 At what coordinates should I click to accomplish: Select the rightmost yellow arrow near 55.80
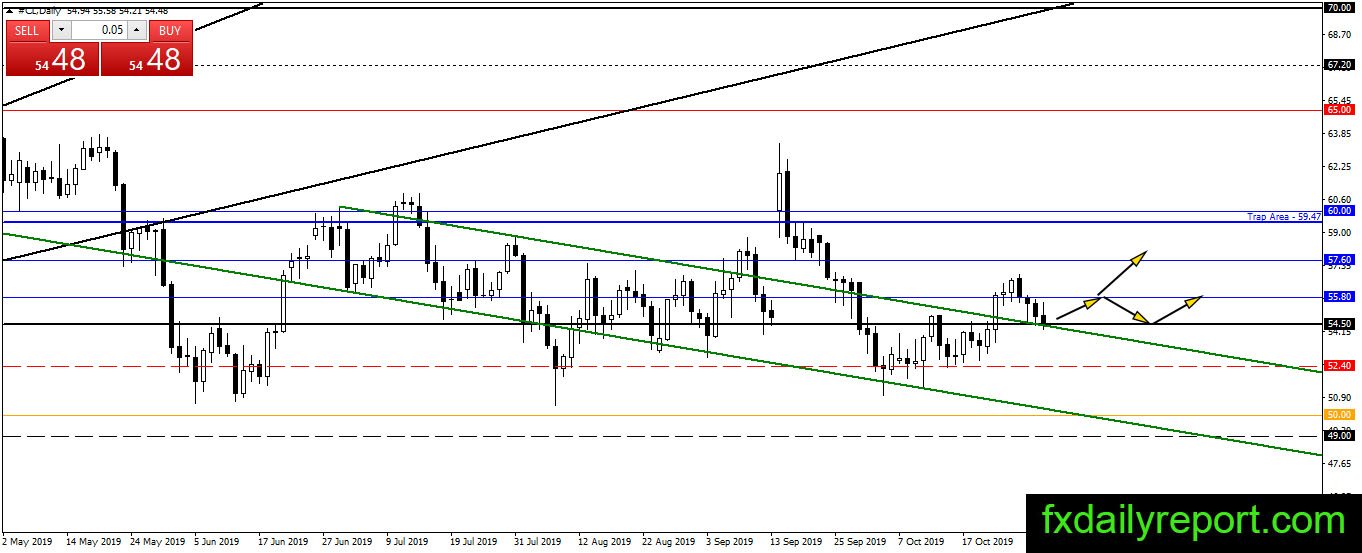point(1178,309)
